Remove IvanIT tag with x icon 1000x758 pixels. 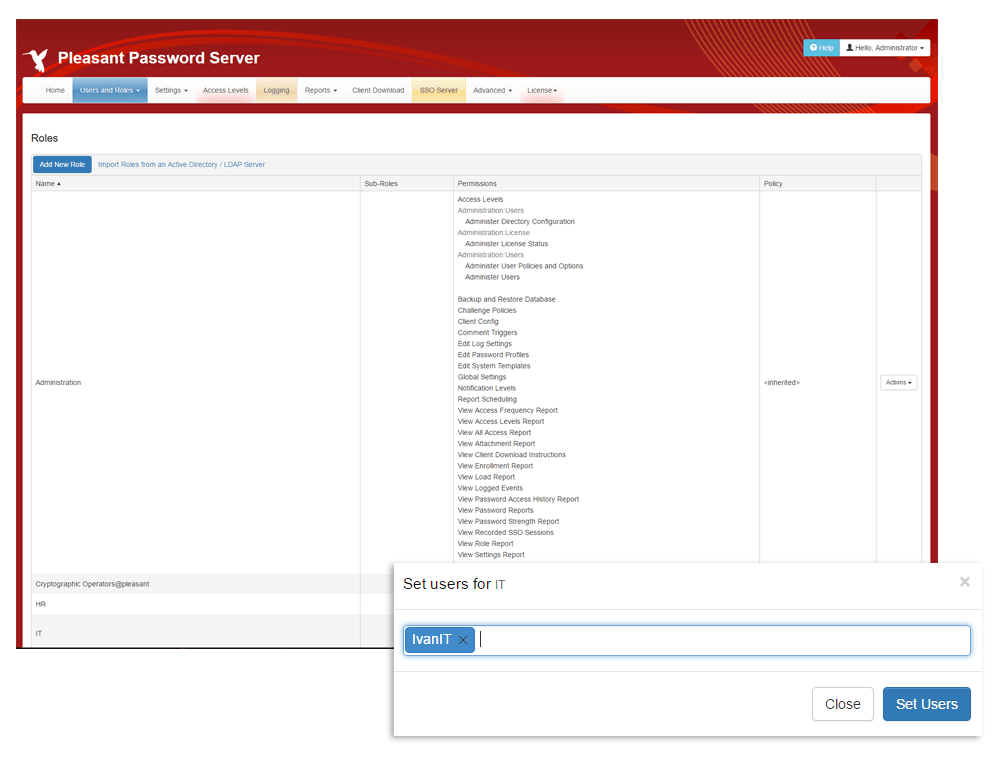(x=463, y=641)
